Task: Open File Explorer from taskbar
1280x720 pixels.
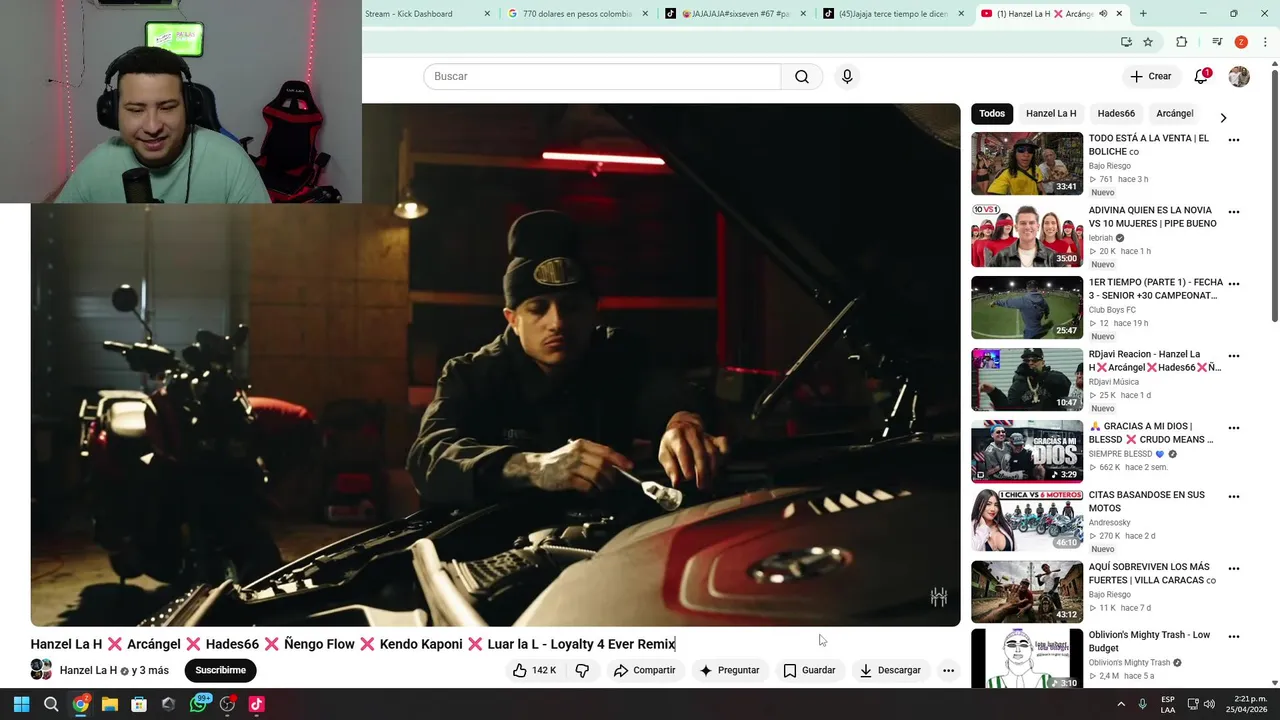Action: point(110,704)
